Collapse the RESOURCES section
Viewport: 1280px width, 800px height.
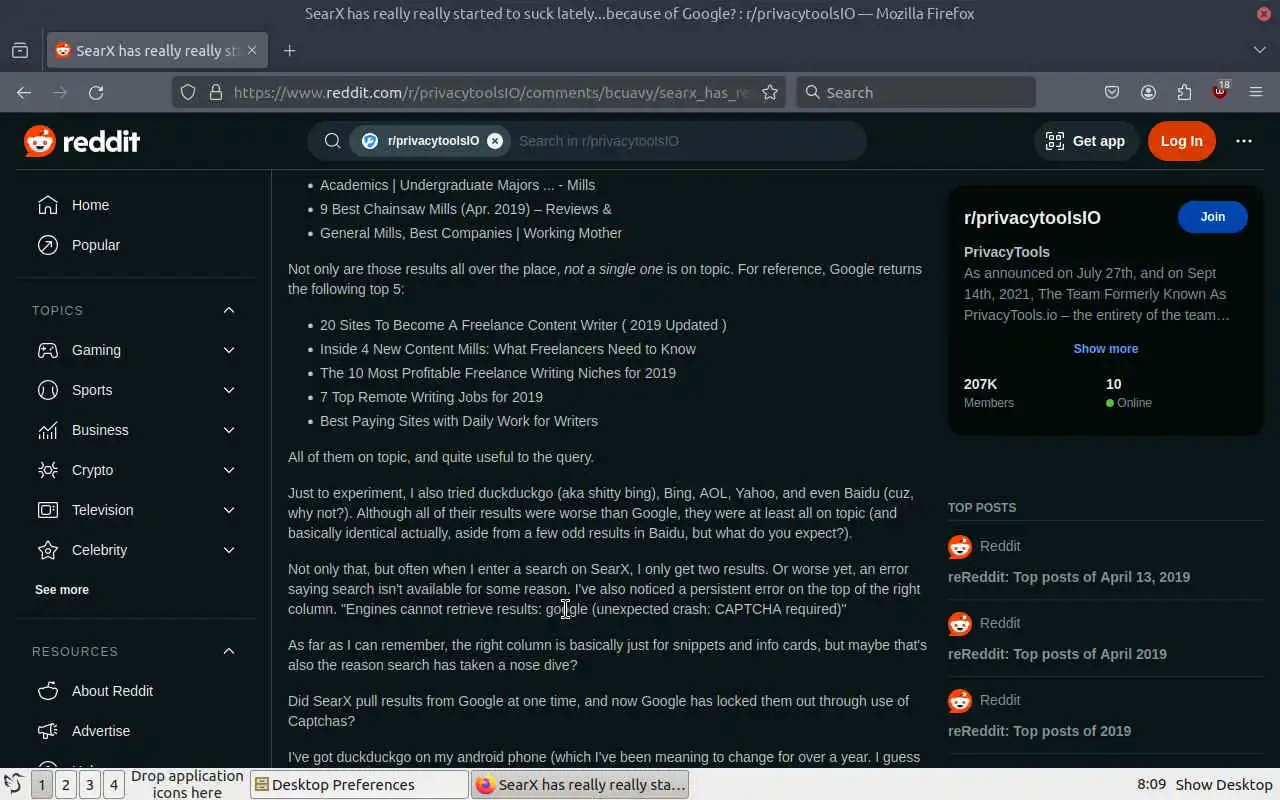click(229, 651)
